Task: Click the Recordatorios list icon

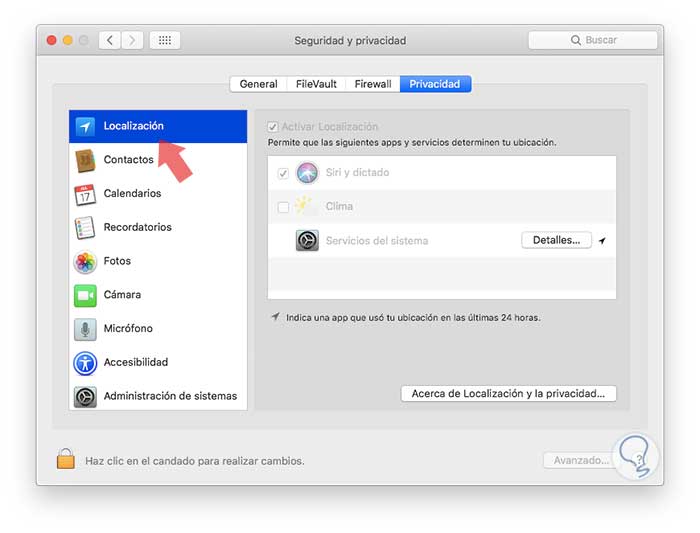Action: (x=85, y=228)
